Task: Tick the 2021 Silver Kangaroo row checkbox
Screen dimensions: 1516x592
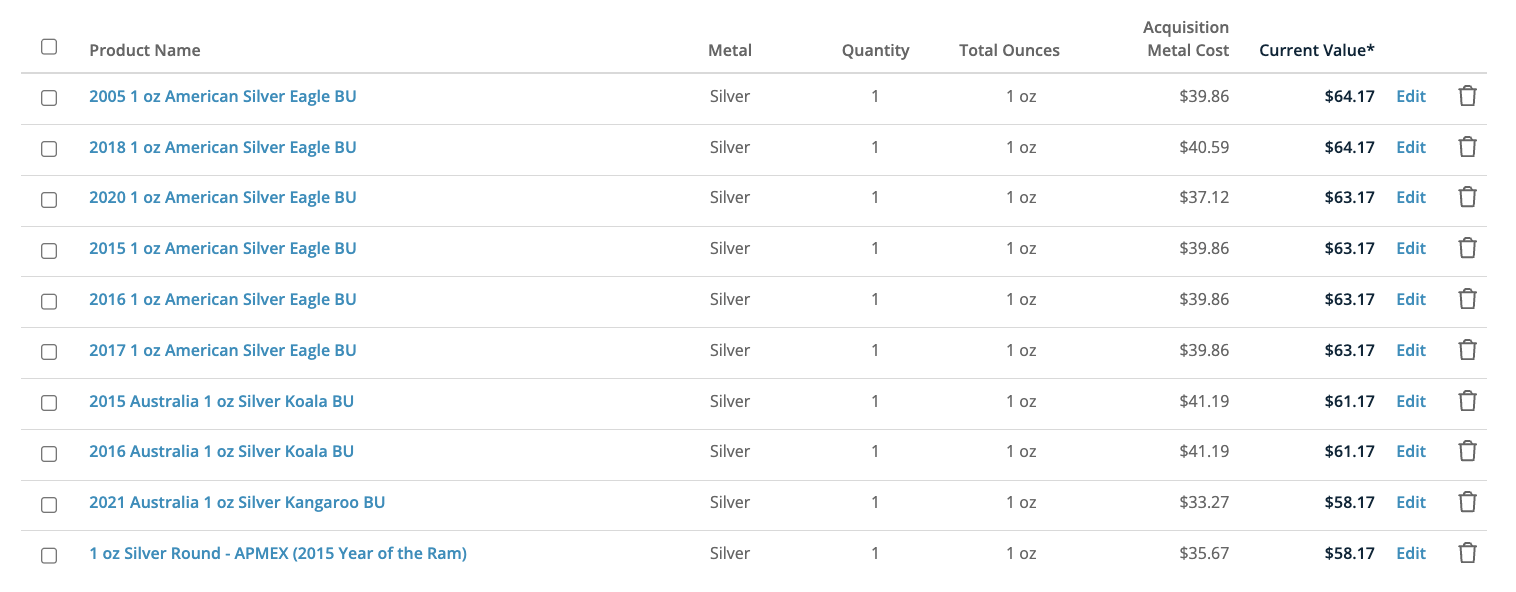Action: (x=49, y=504)
